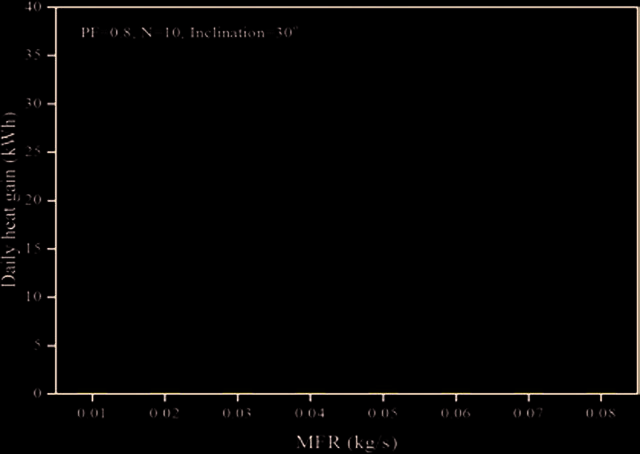Select the x-axis tick label "0.03"
This screenshot has height=454, width=640.
pyautogui.click(x=237, y=414)
